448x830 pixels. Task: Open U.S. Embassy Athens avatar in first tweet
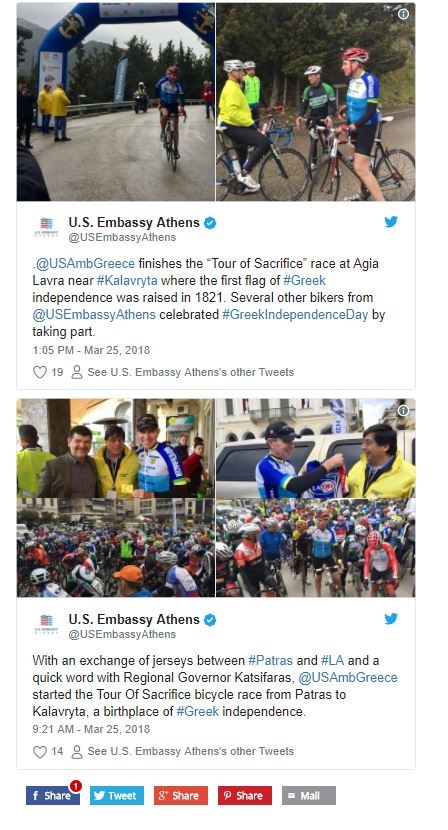tap(46, 227)
